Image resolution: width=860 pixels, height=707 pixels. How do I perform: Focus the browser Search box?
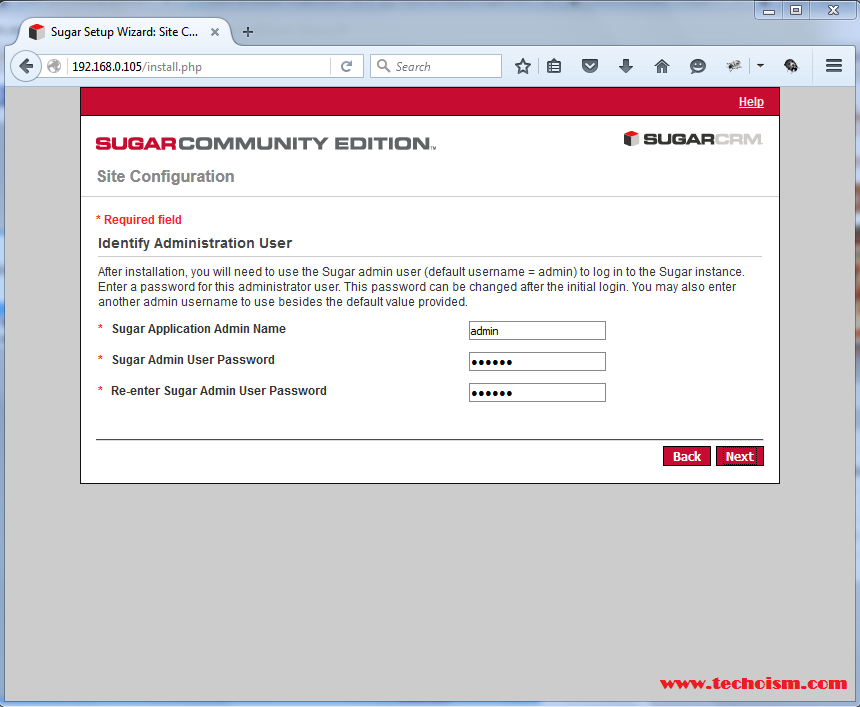click(436, 66)
